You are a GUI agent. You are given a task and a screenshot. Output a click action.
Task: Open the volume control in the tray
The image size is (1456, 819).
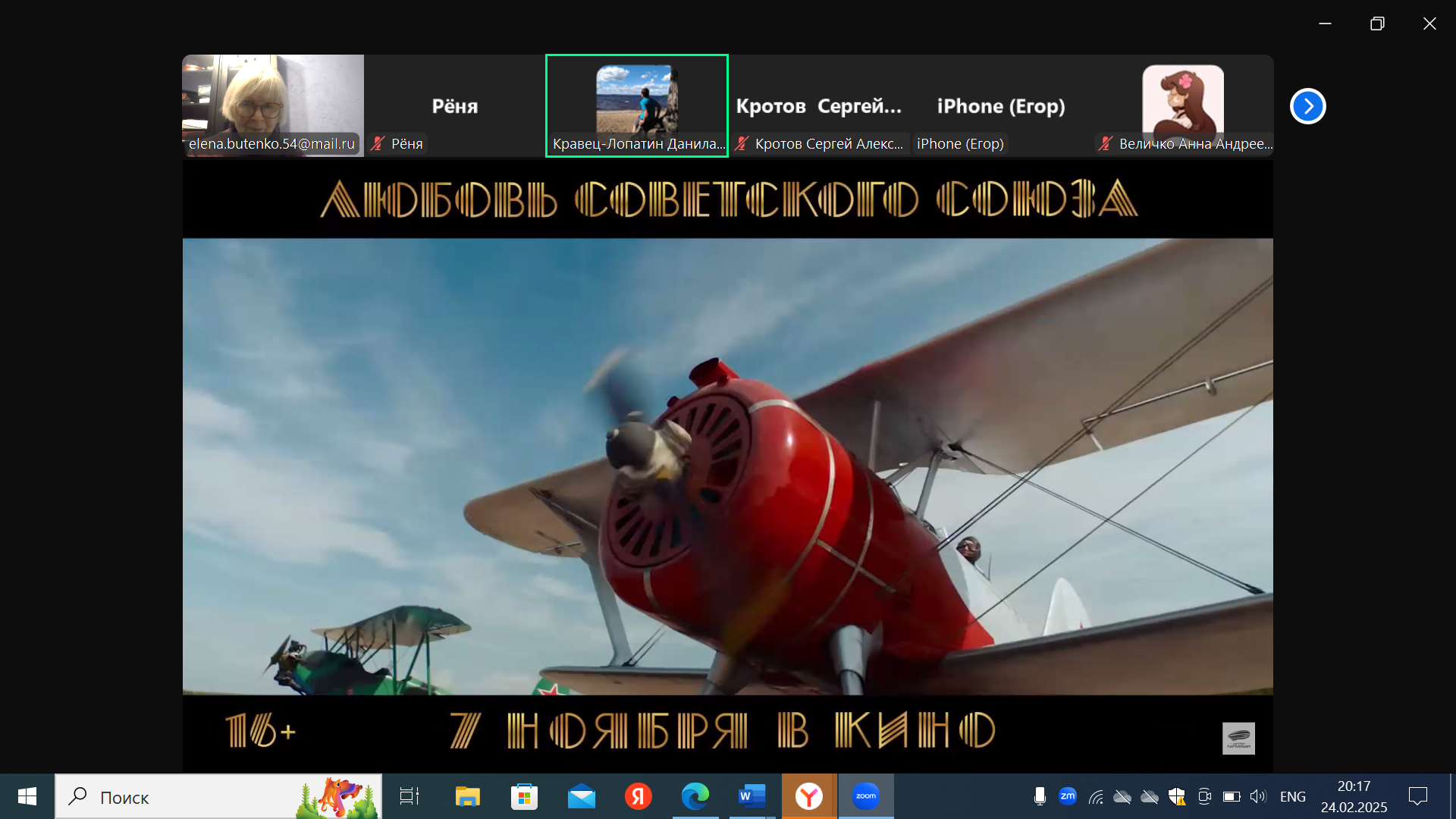pyautogui.click(x=1259, y=796)
